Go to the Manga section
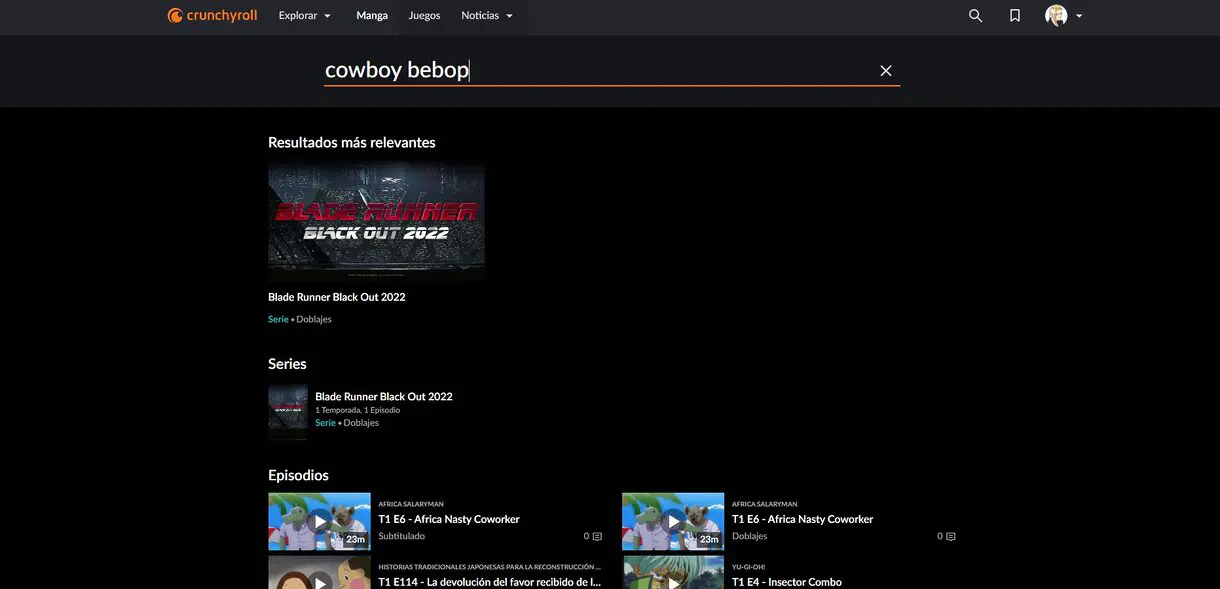 click(372, 16)
